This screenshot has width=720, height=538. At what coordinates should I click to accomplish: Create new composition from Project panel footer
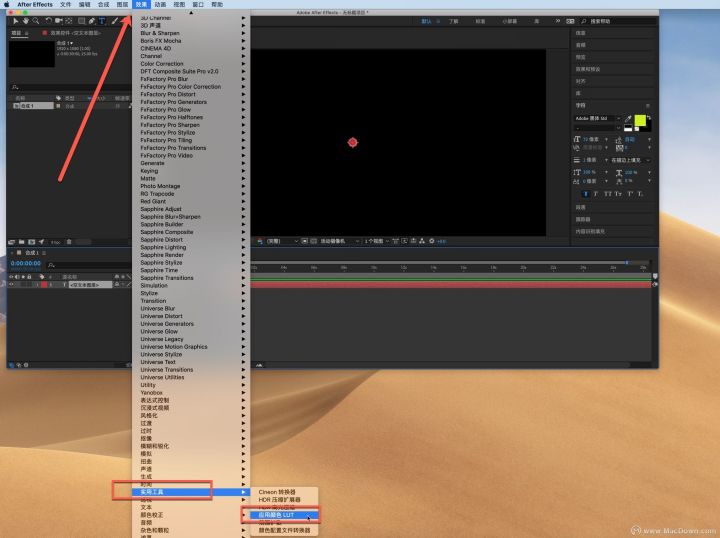31,242
